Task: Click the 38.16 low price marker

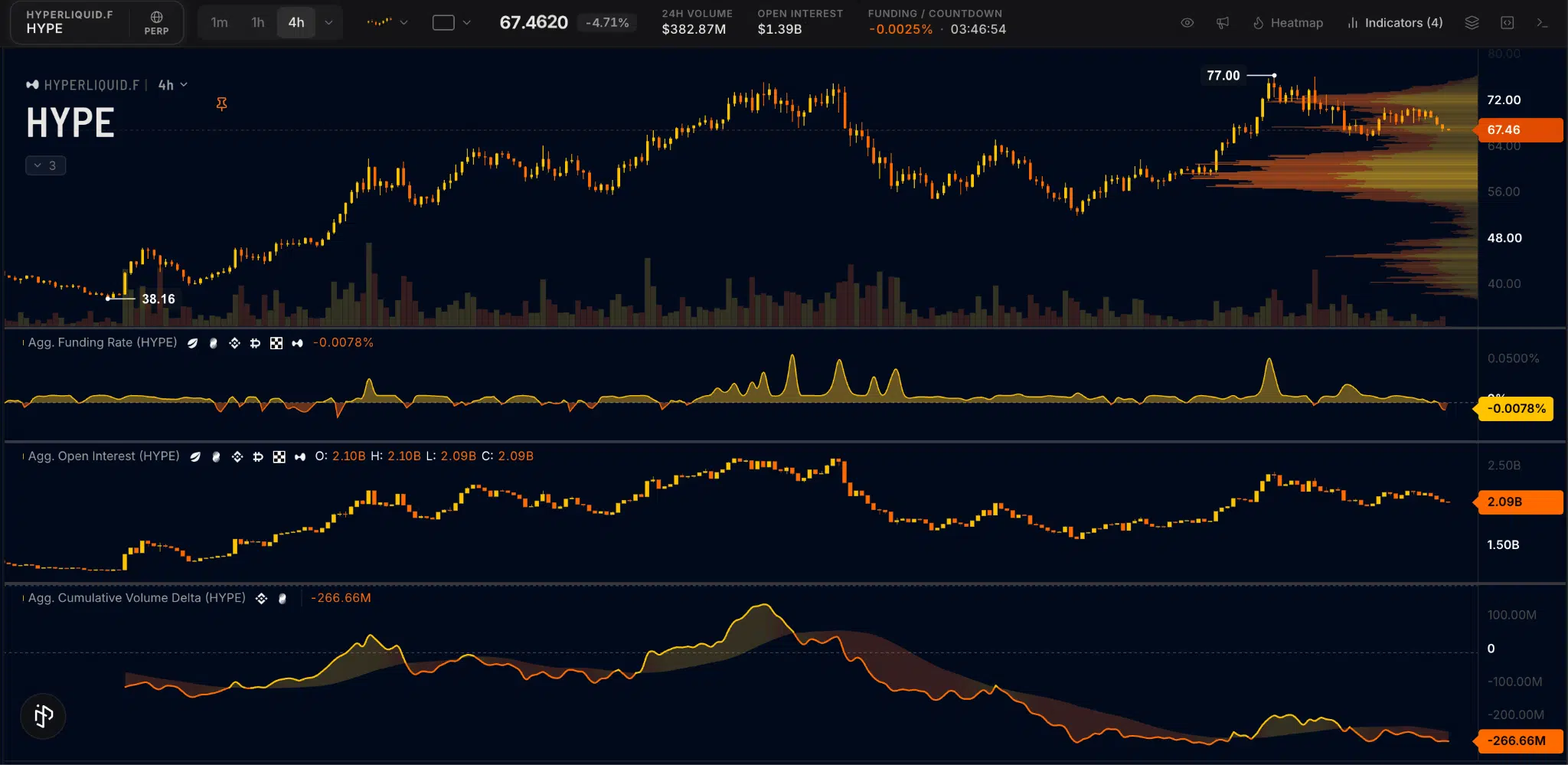Action: pos(158,299)
